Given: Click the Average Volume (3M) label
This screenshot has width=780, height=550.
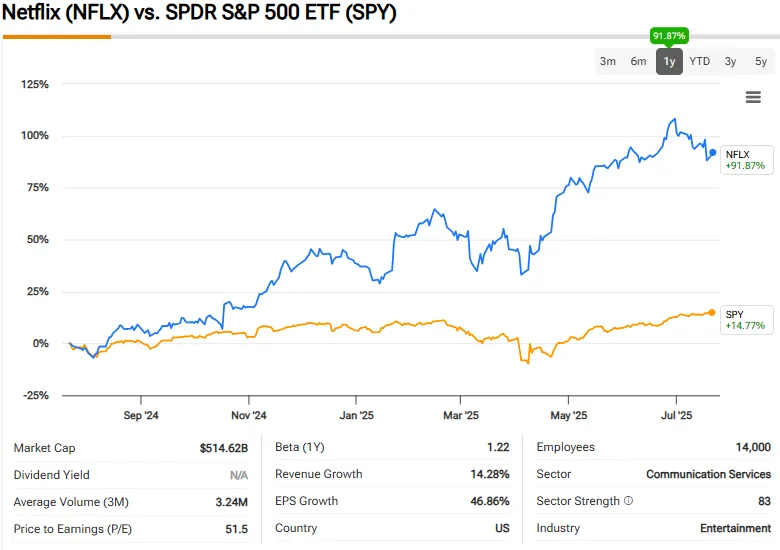Looking at the screenshot, I should coord(71,502).
